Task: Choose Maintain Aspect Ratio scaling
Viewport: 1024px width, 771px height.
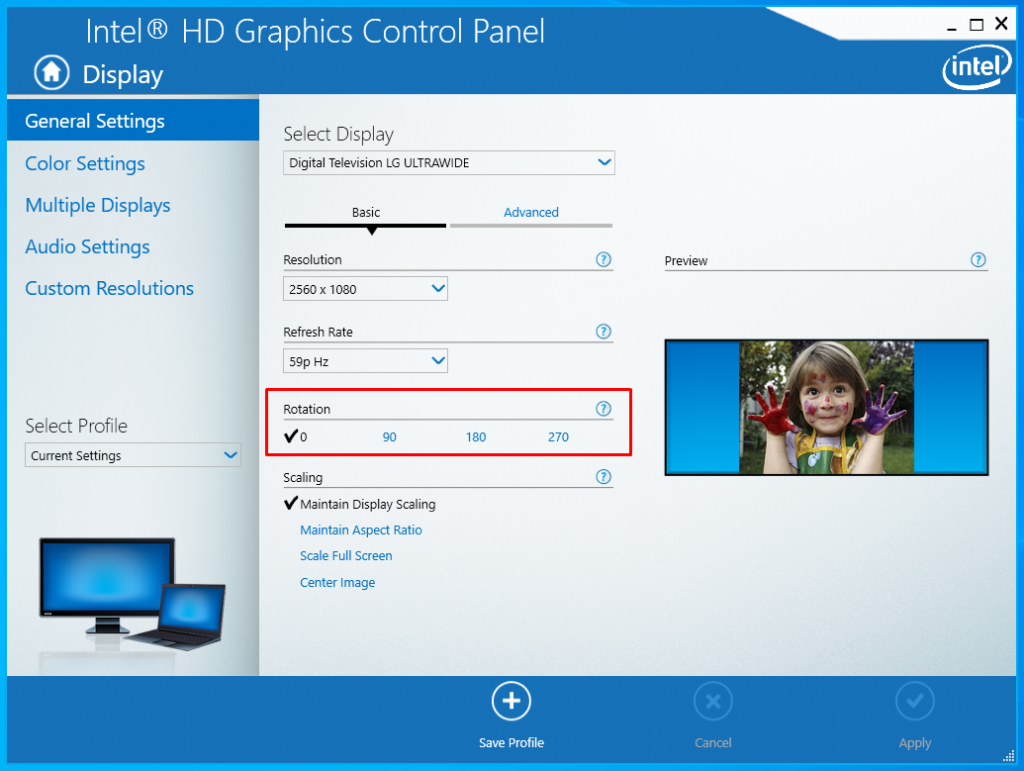Action: pos(361,530)
